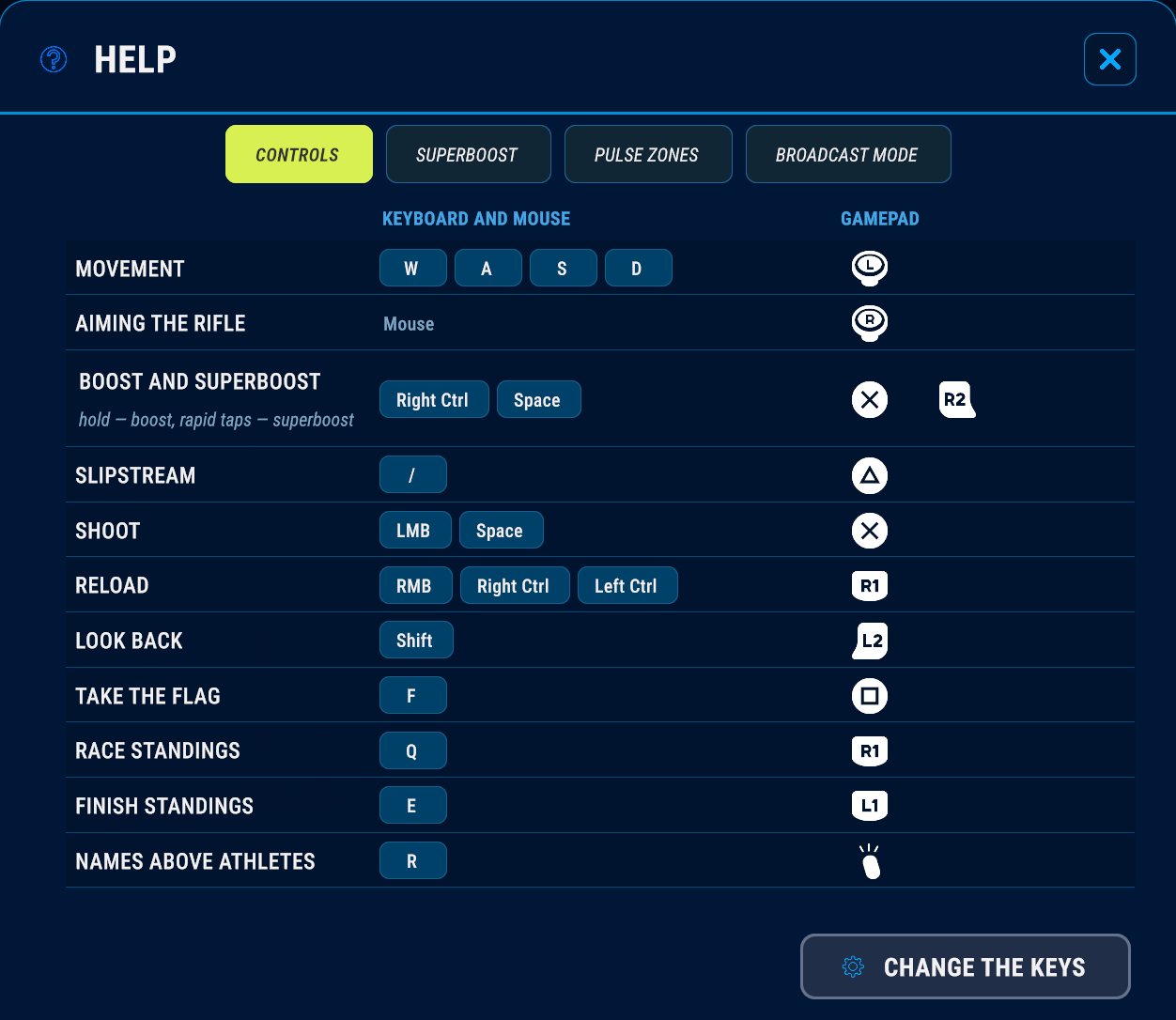The image size is (1176, 1020).
Task: Click the Names Above Athletes label
Action: [195, 861]
